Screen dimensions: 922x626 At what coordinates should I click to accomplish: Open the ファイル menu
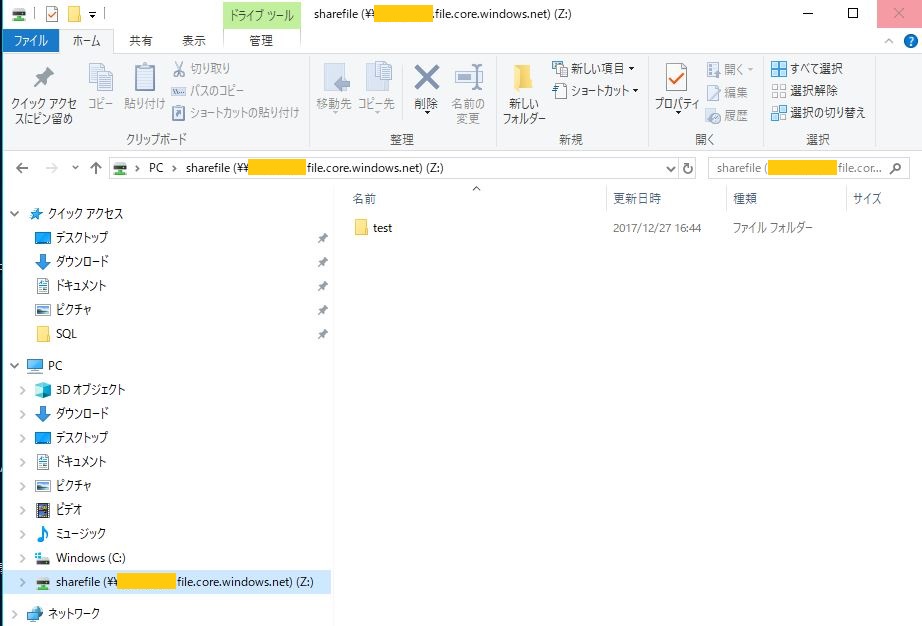(30, 40)
